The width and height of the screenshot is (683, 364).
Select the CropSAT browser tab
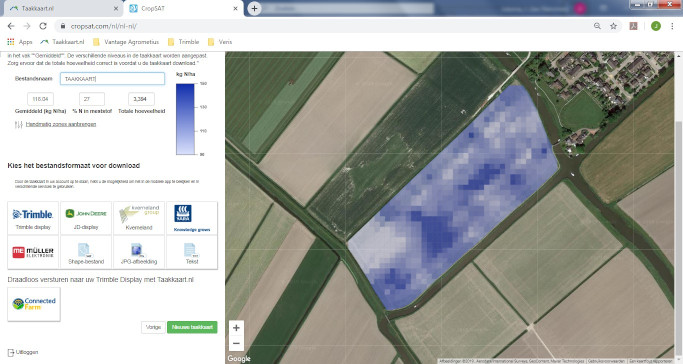183,8
